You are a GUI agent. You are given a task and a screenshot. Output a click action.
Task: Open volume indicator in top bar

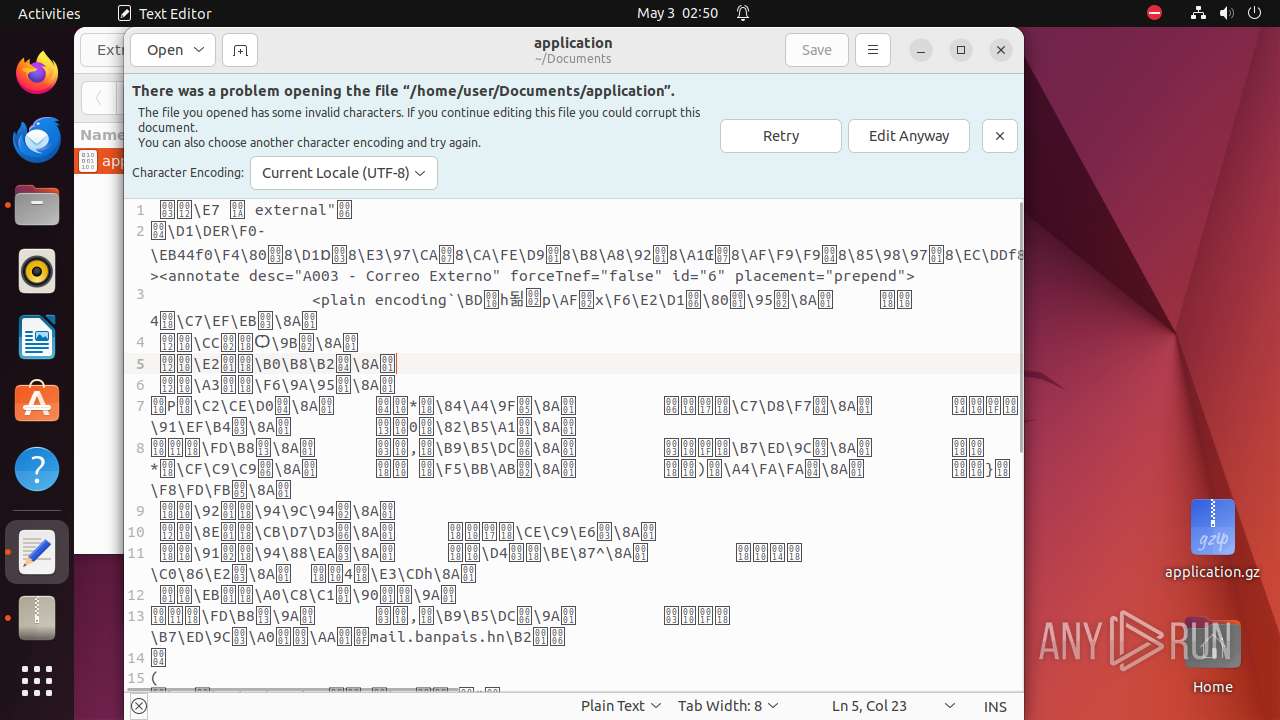(x=1225, y=13)
